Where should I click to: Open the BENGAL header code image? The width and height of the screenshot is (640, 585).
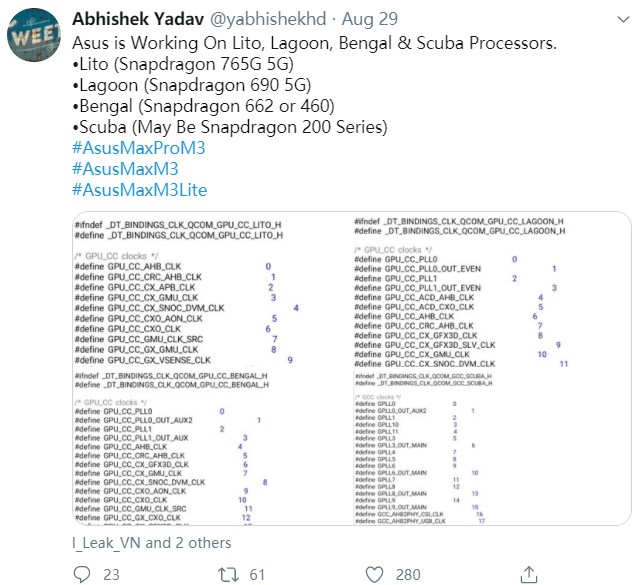(x=212, y=447)
